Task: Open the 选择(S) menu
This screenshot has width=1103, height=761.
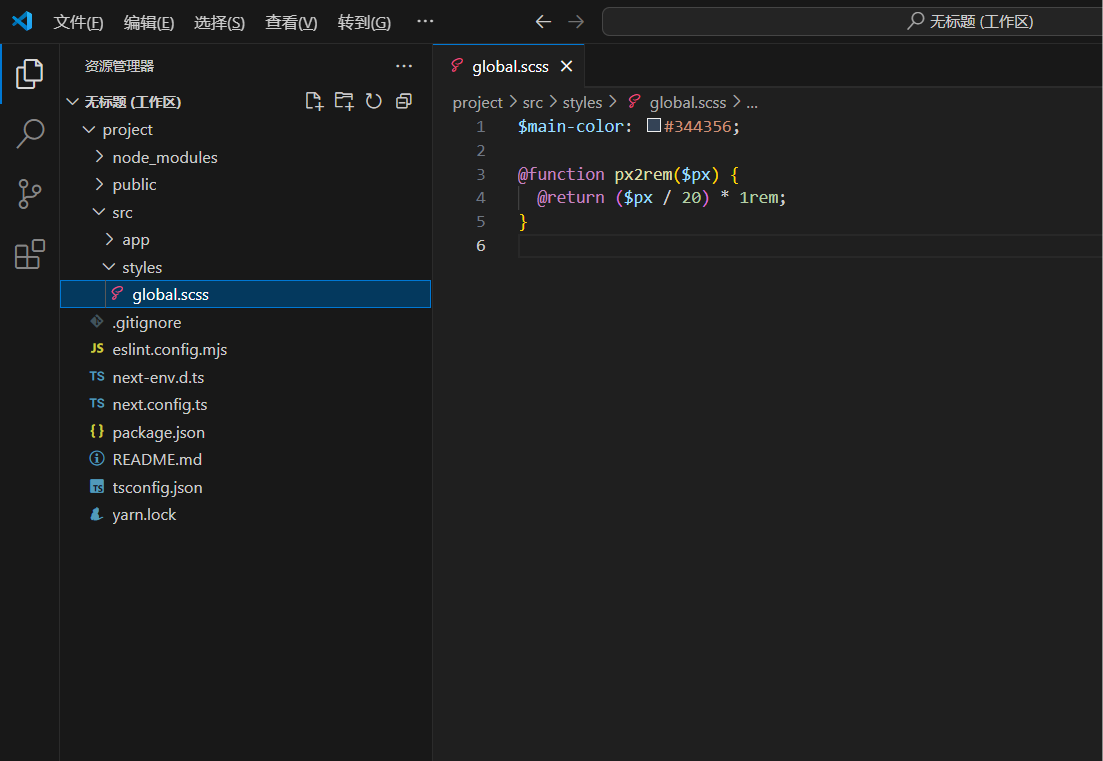Action: (219, 23)
